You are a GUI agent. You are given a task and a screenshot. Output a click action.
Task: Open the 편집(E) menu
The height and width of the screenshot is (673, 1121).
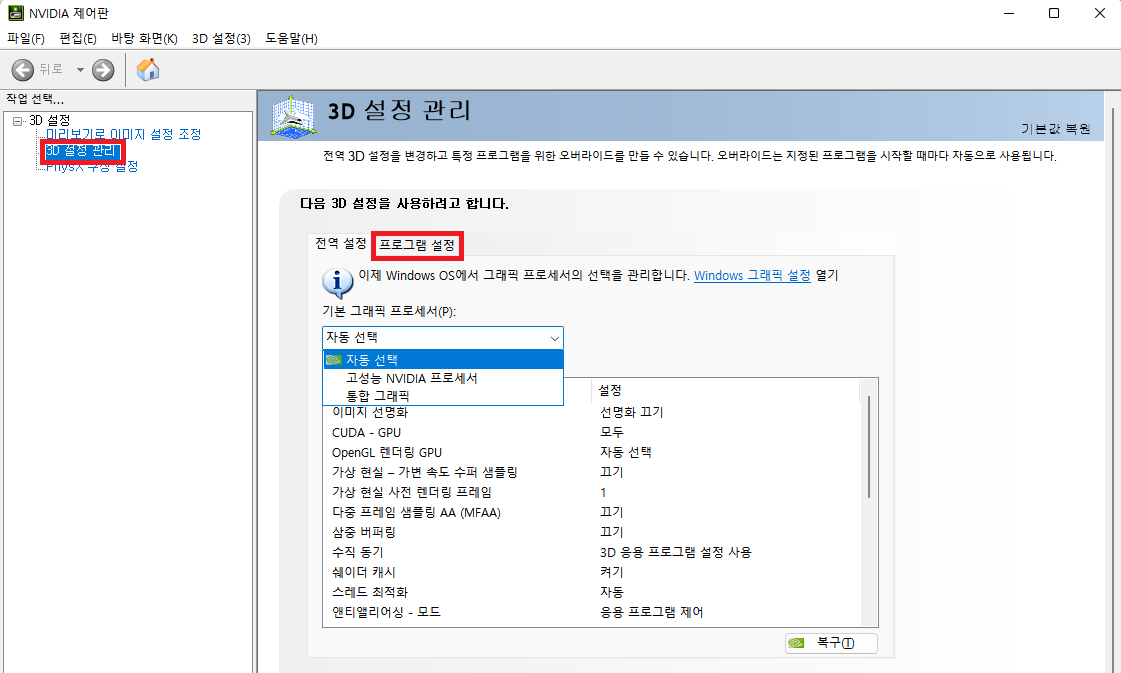click(78, 39)
